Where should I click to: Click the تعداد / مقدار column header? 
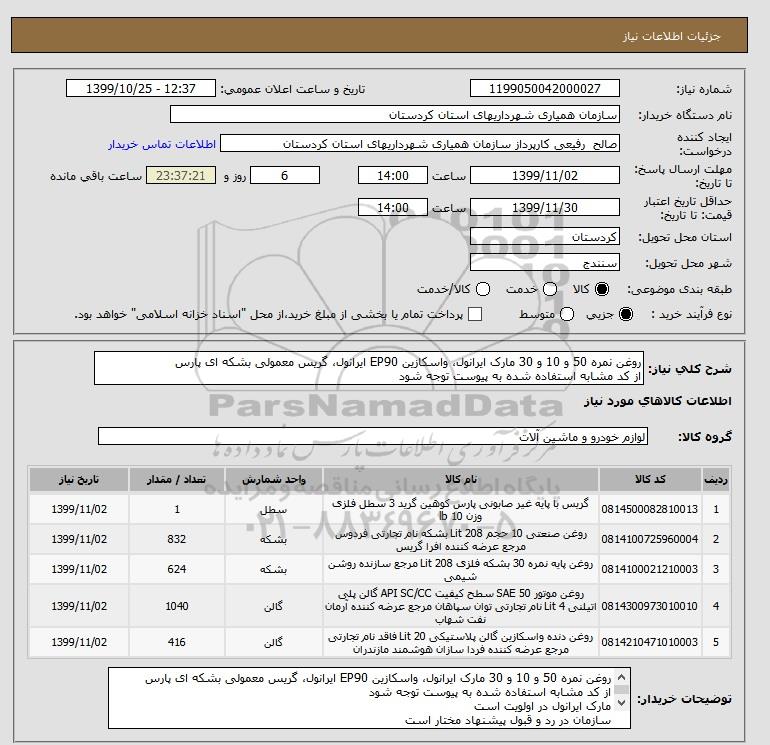[177, 479]
